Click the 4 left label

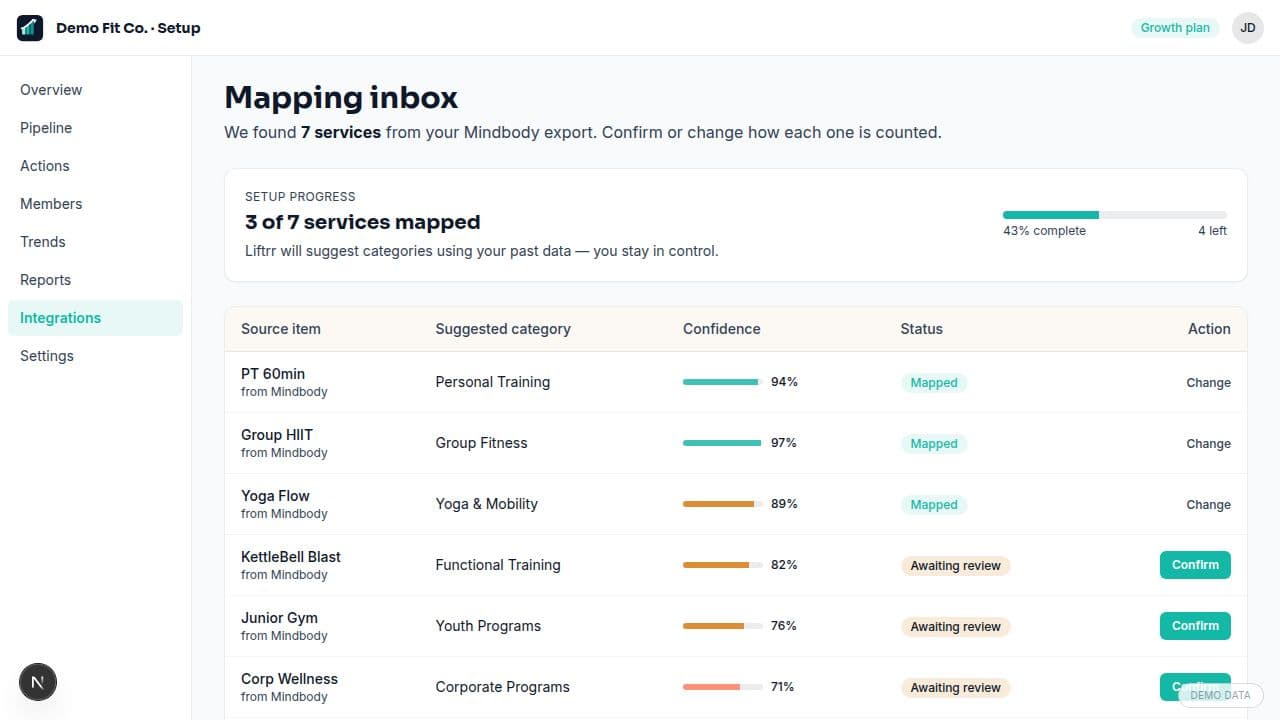pos(1213,231)
